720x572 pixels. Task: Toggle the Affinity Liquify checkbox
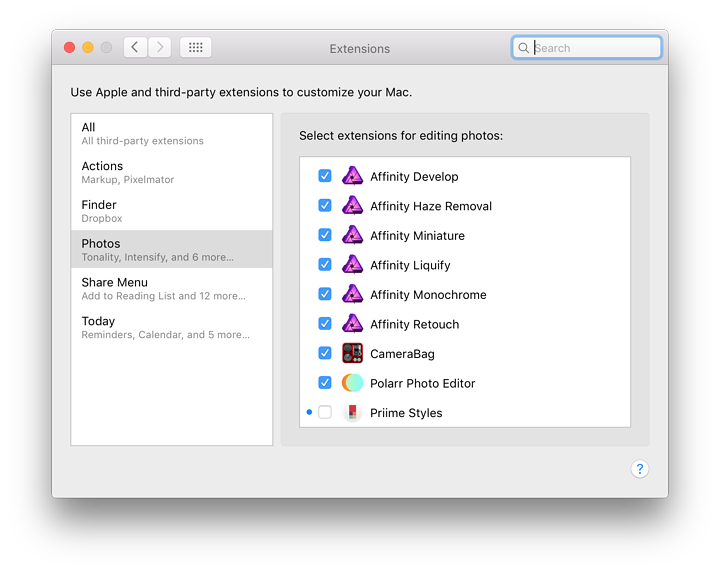(325, 264)
